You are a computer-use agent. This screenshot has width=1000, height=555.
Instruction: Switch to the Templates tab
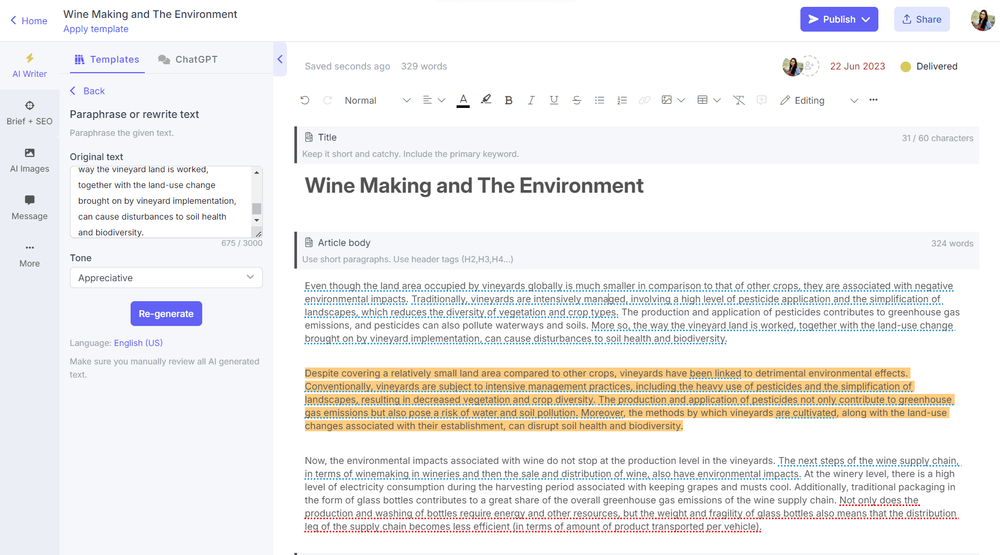click(107, 59)
